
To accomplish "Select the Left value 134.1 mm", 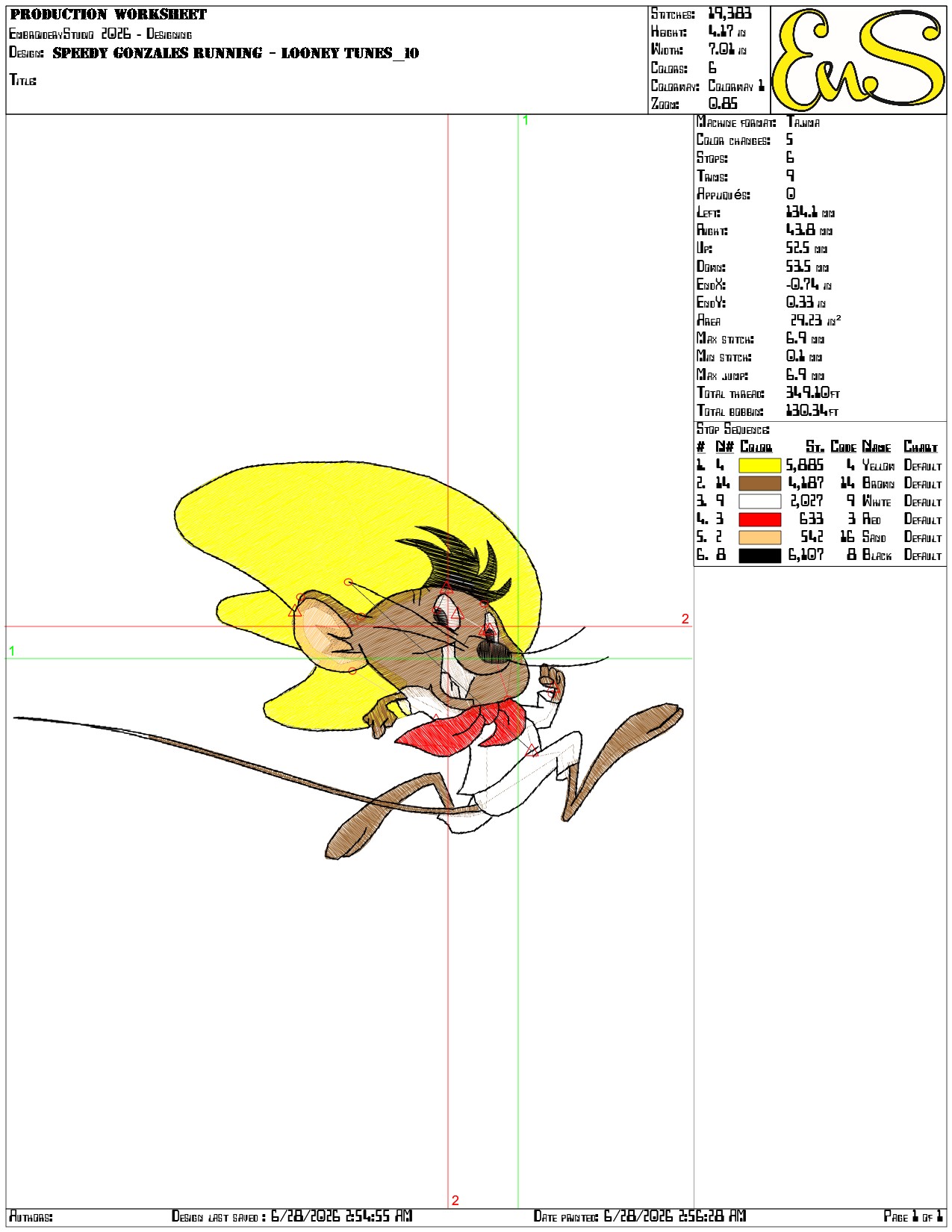I will [810, 213].
